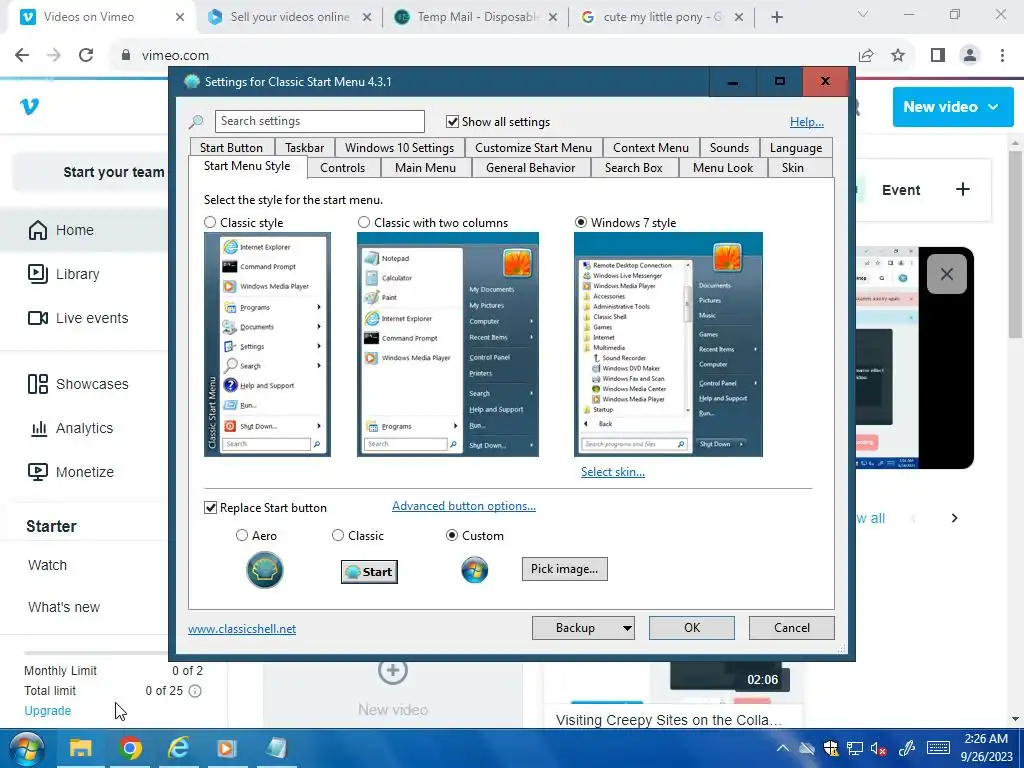Open the Chrome profile avatar
This screenshot has width=1024, height=768.
[970, 56]
